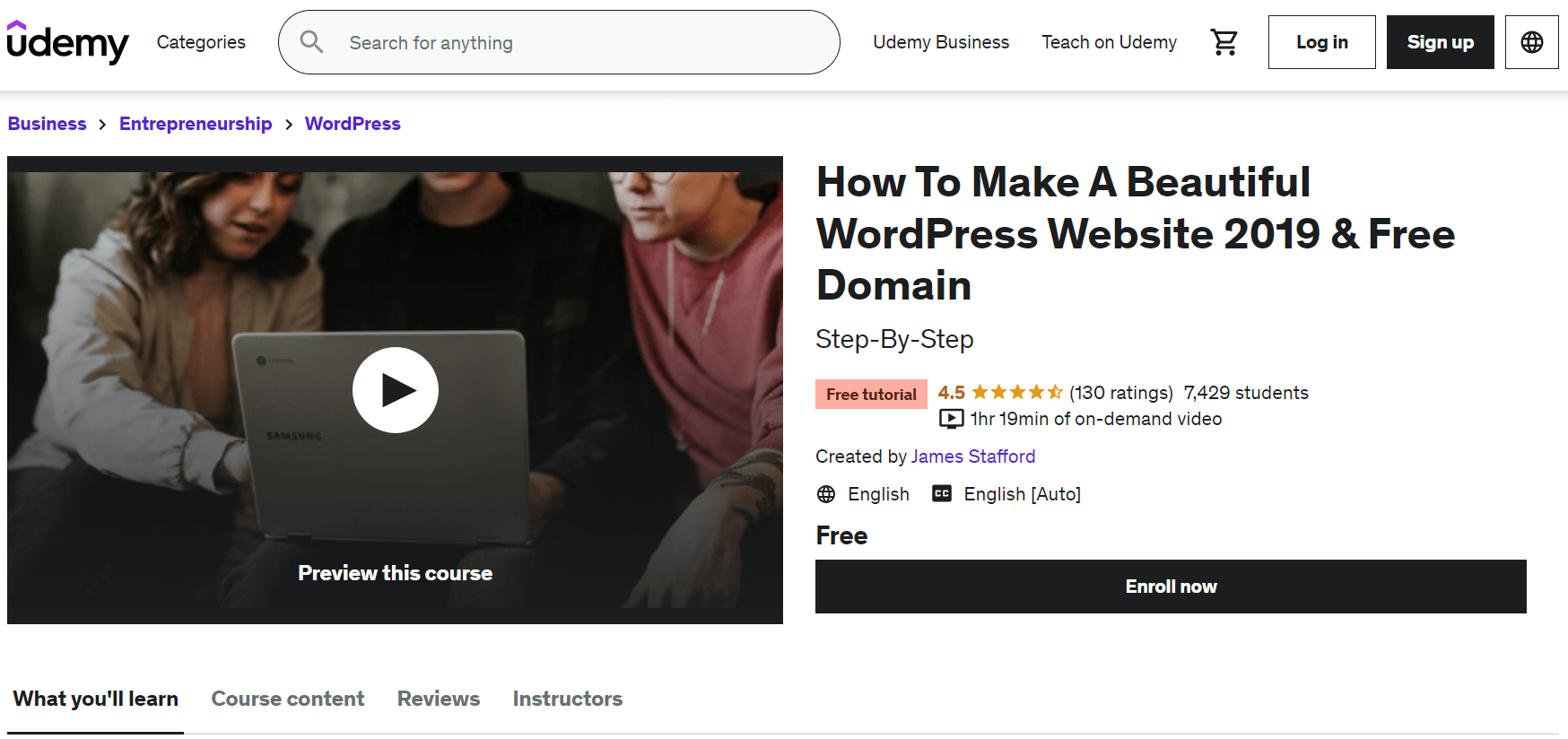The image size is (1568, 739).
Task: Navigate to Business breadcrumb
Action: (x=48, y=124)
